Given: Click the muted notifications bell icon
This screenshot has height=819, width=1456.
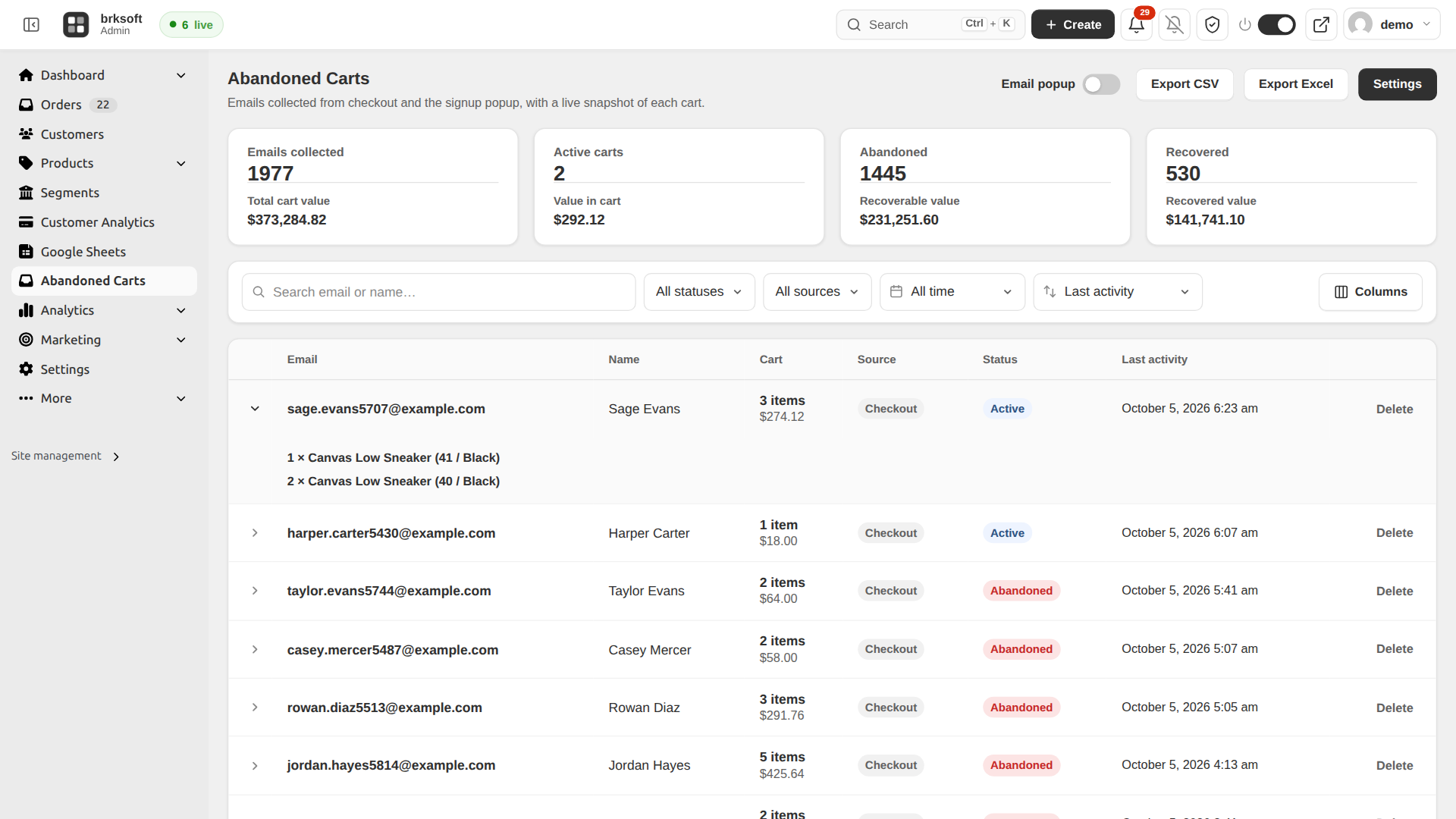Looking at the screenshot, I should (1174, 24).
